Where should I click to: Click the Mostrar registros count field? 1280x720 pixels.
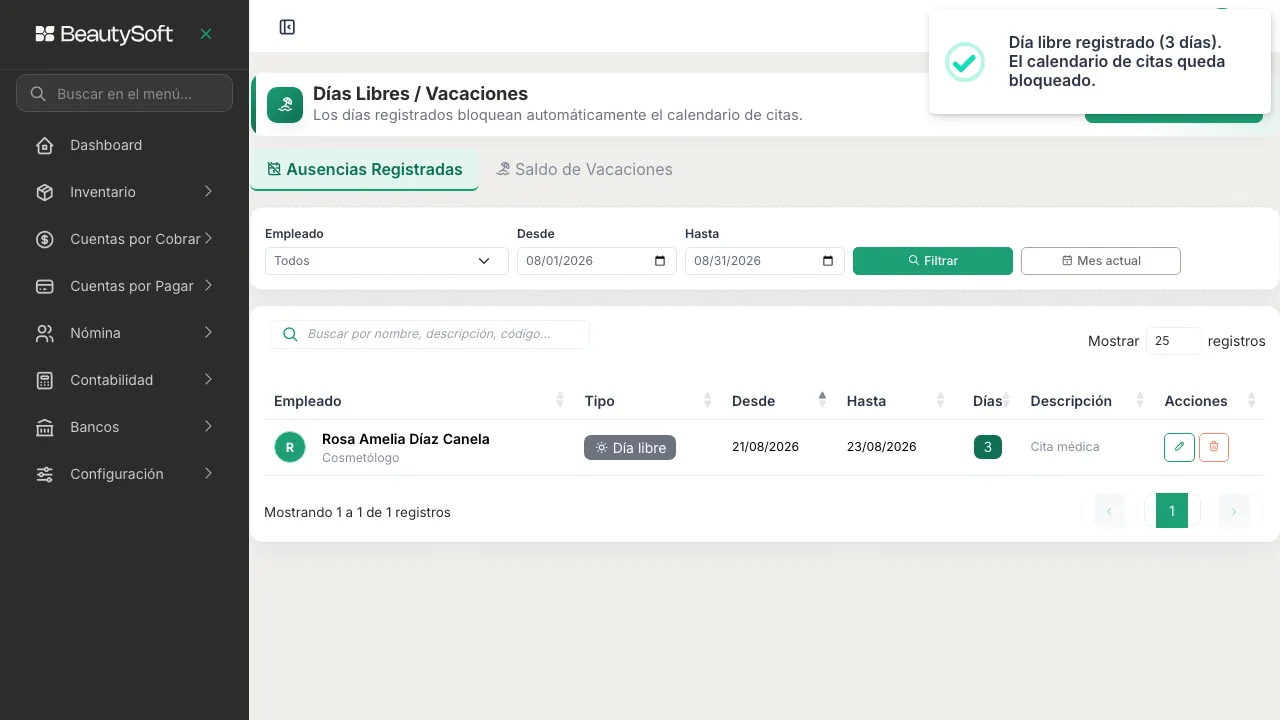point(1174,341)
